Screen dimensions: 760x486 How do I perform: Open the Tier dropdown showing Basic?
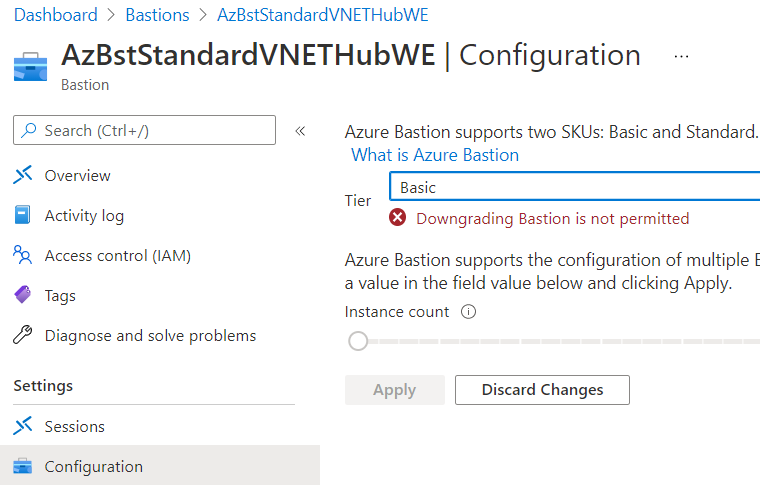coord(574,187)
